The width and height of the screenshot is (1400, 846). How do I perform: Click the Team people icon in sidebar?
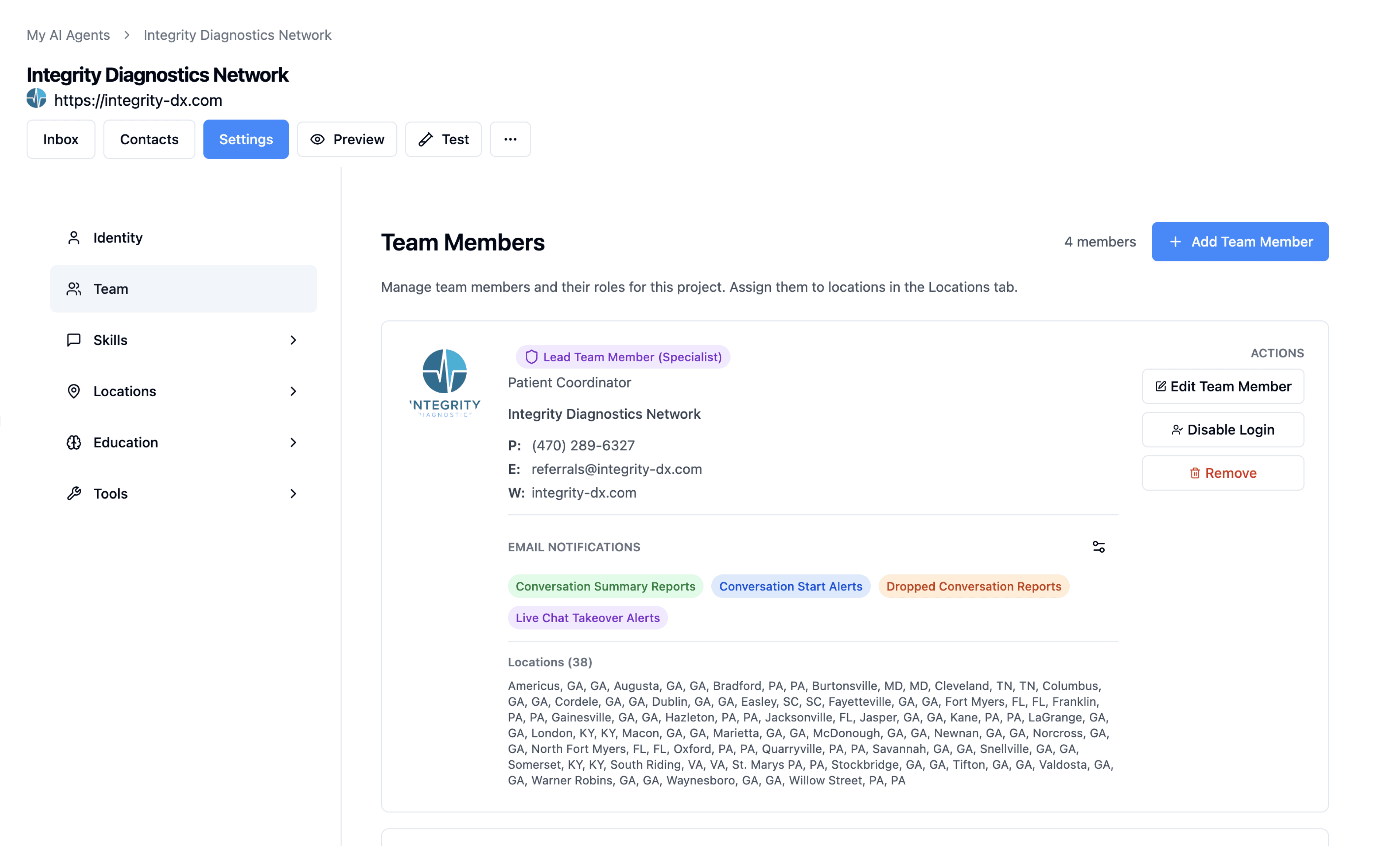74,289
